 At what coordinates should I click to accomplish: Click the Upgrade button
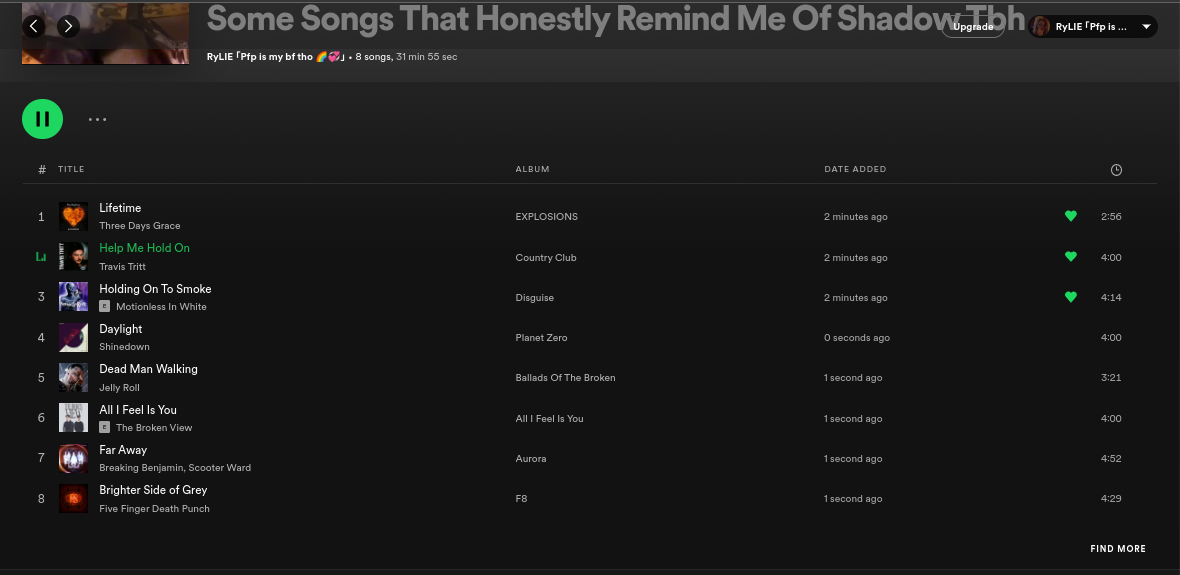[973, 27]
